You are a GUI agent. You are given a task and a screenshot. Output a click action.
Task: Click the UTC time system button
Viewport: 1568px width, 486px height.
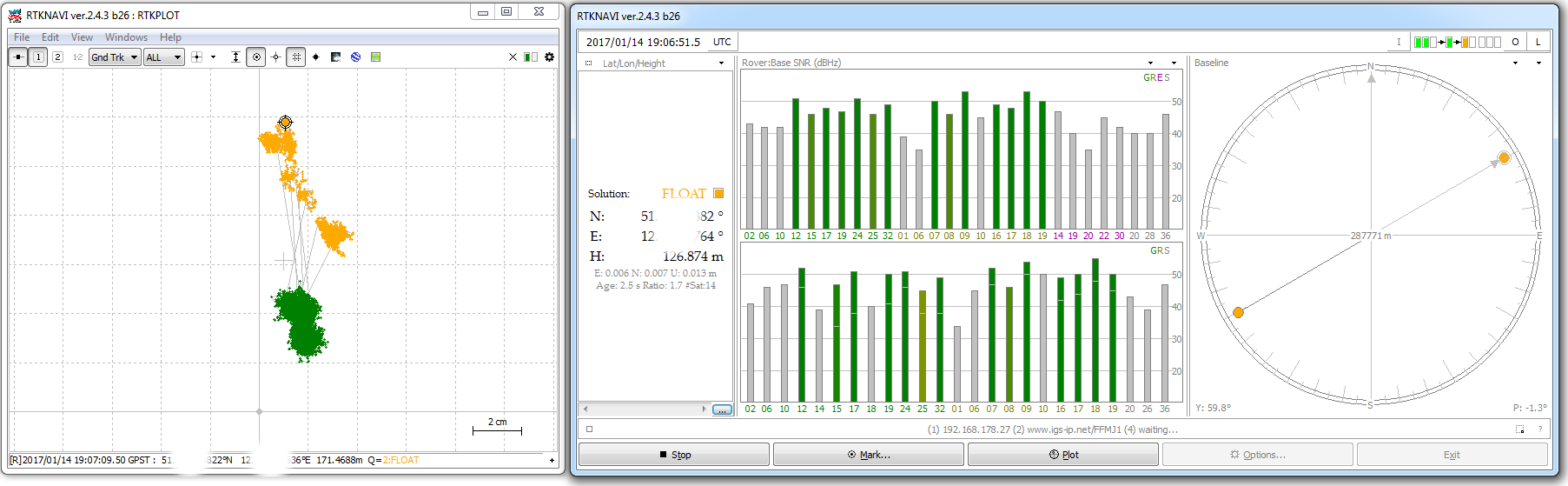point(722,42)
